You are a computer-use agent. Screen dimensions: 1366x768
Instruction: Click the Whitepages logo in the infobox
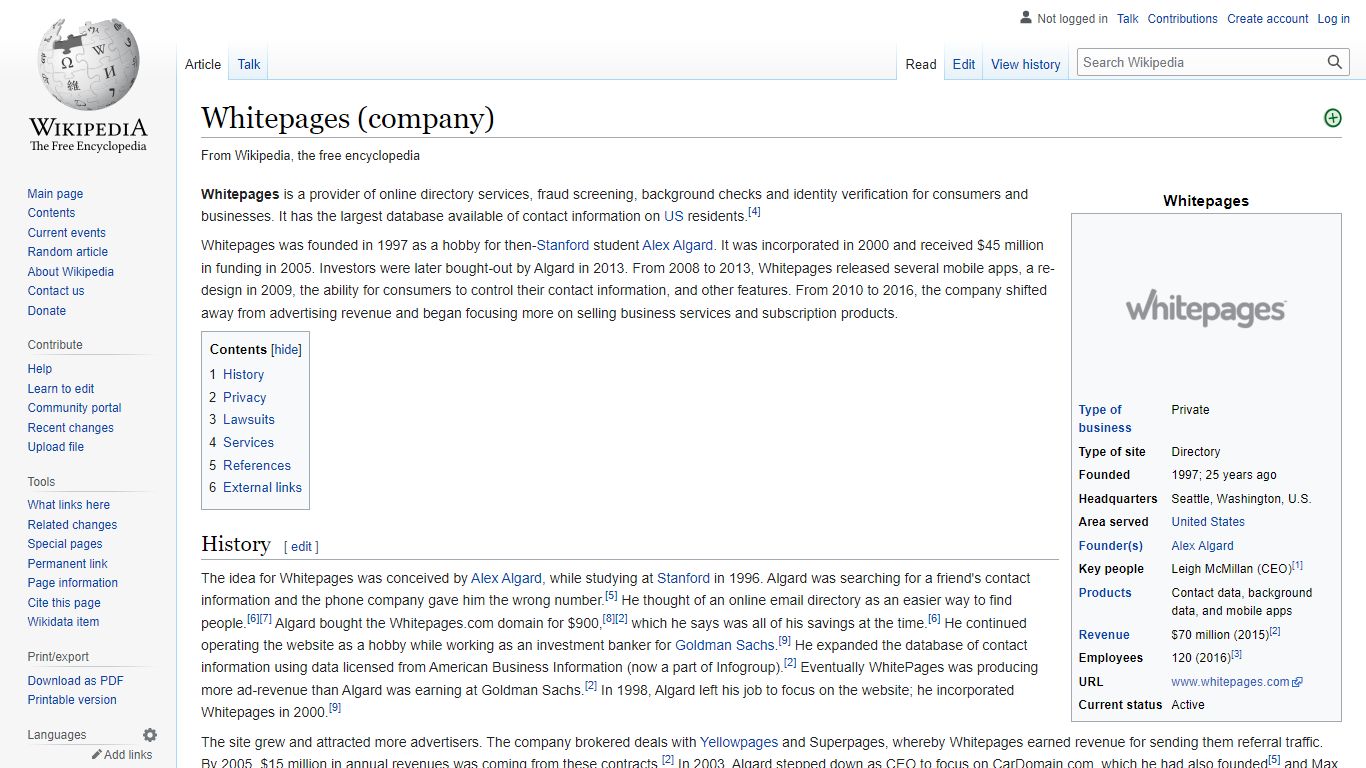tap(1206, 308)
